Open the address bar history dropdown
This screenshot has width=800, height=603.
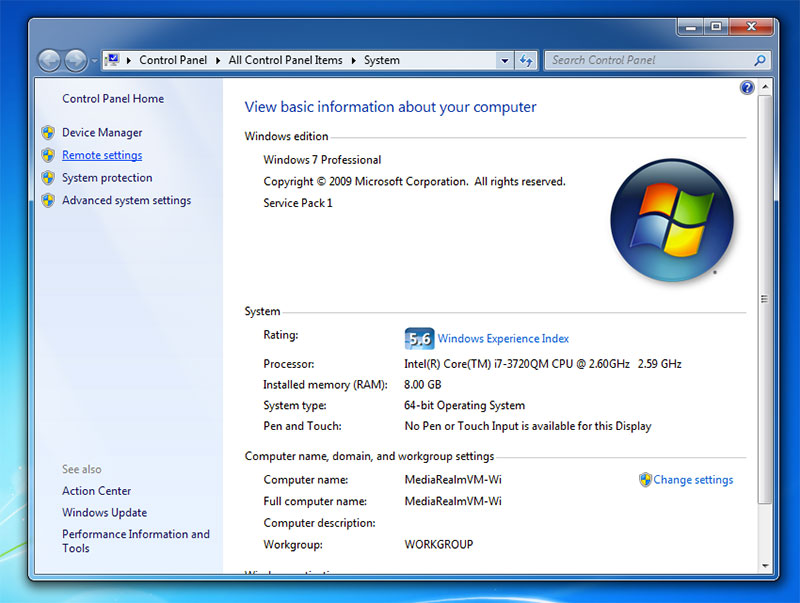click(505, 61)
